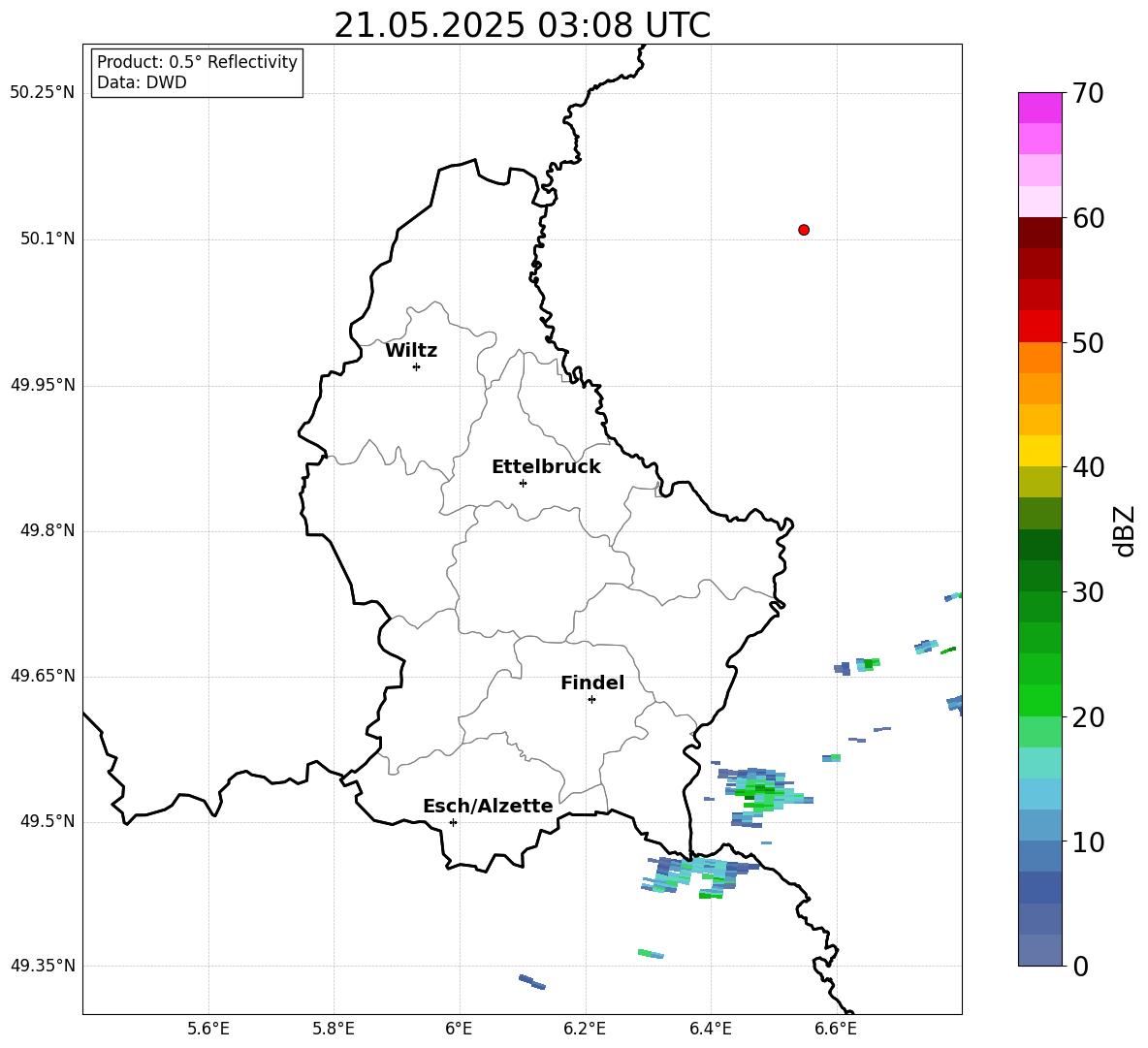Click the 70 tick on colorbar

[x=1088, y=93]
